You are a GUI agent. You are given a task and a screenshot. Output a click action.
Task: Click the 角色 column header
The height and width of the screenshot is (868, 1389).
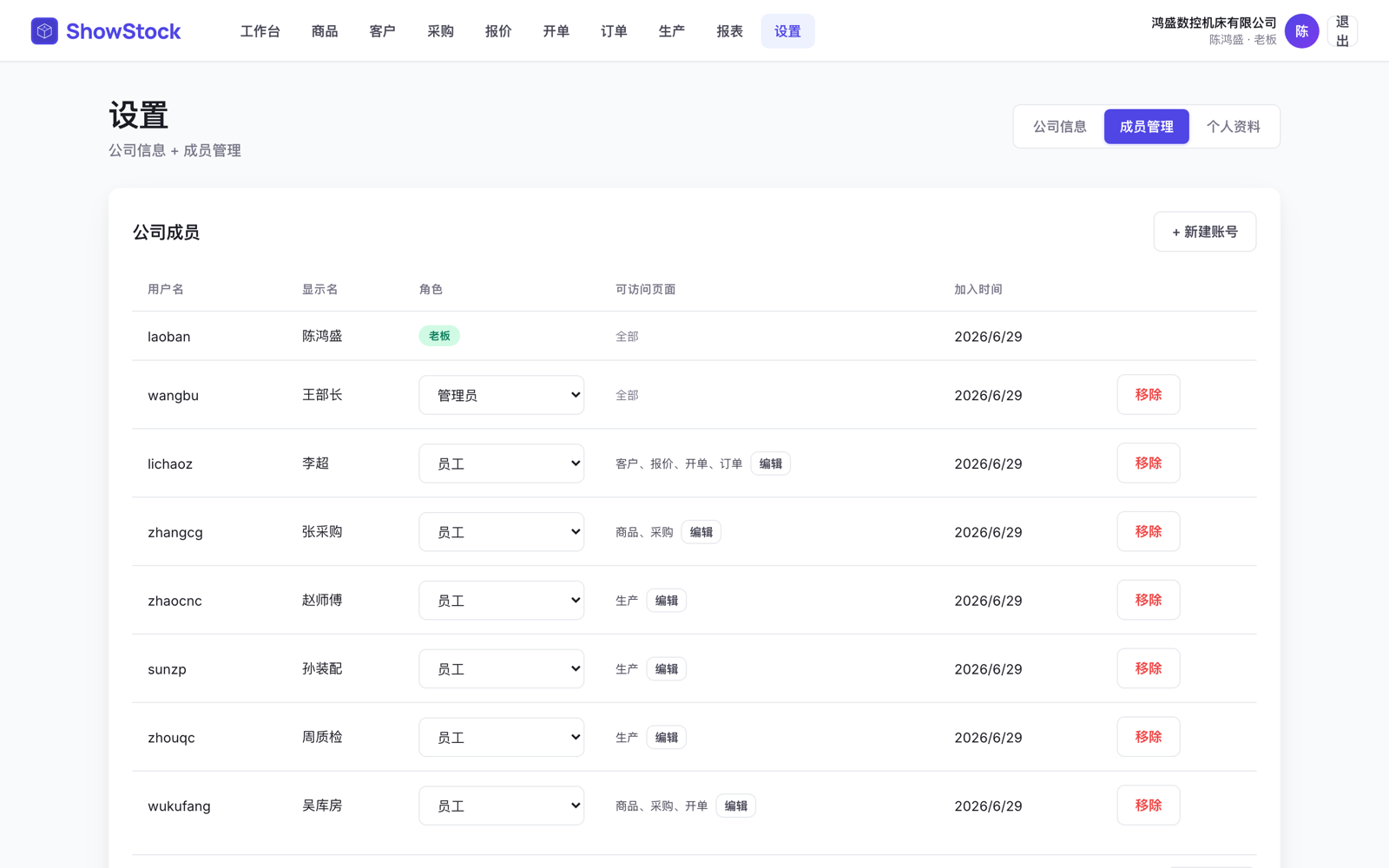tap(431, 289)
